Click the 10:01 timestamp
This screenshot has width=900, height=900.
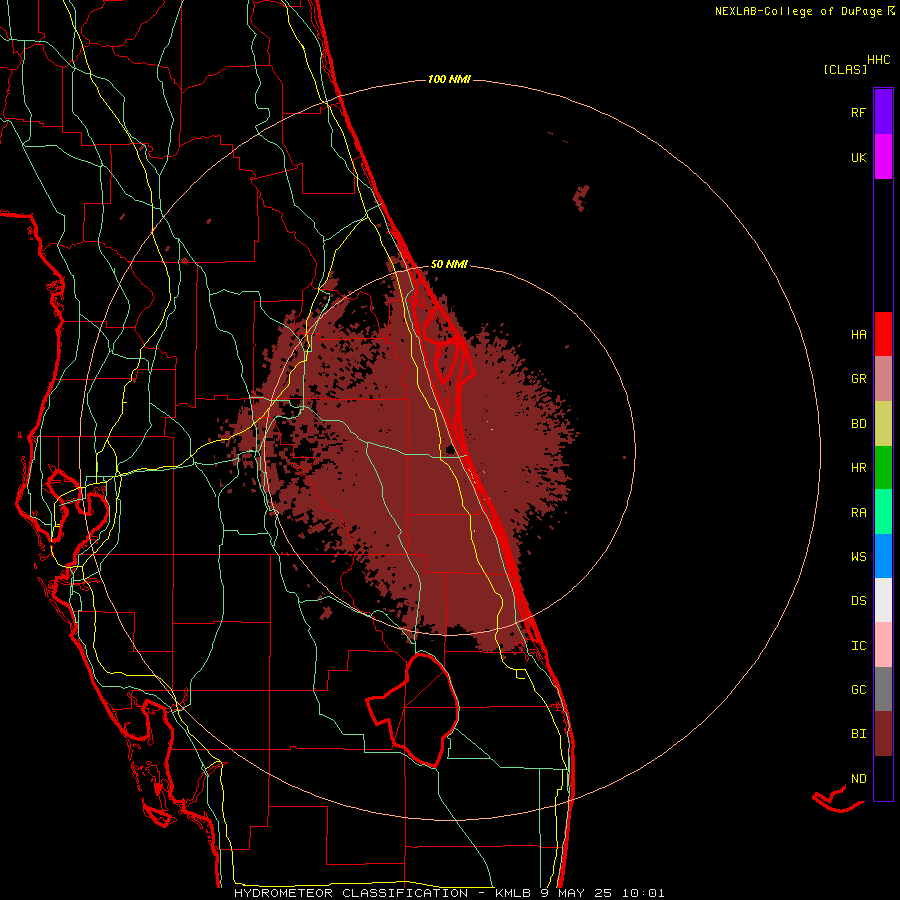click(x=644, y=893)
